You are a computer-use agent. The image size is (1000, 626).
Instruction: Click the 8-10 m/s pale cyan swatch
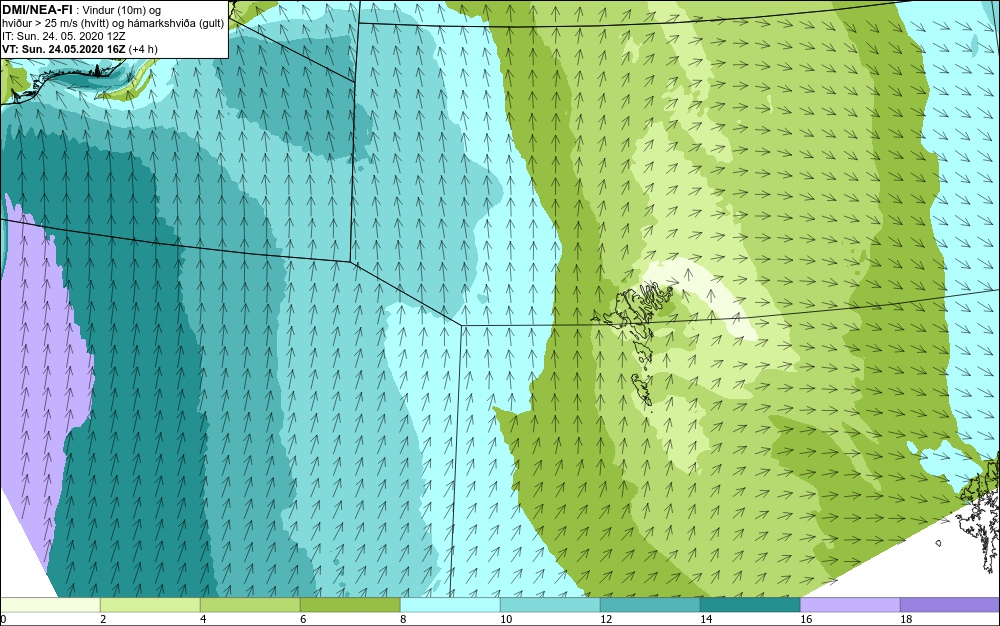(x=450, y=604)
